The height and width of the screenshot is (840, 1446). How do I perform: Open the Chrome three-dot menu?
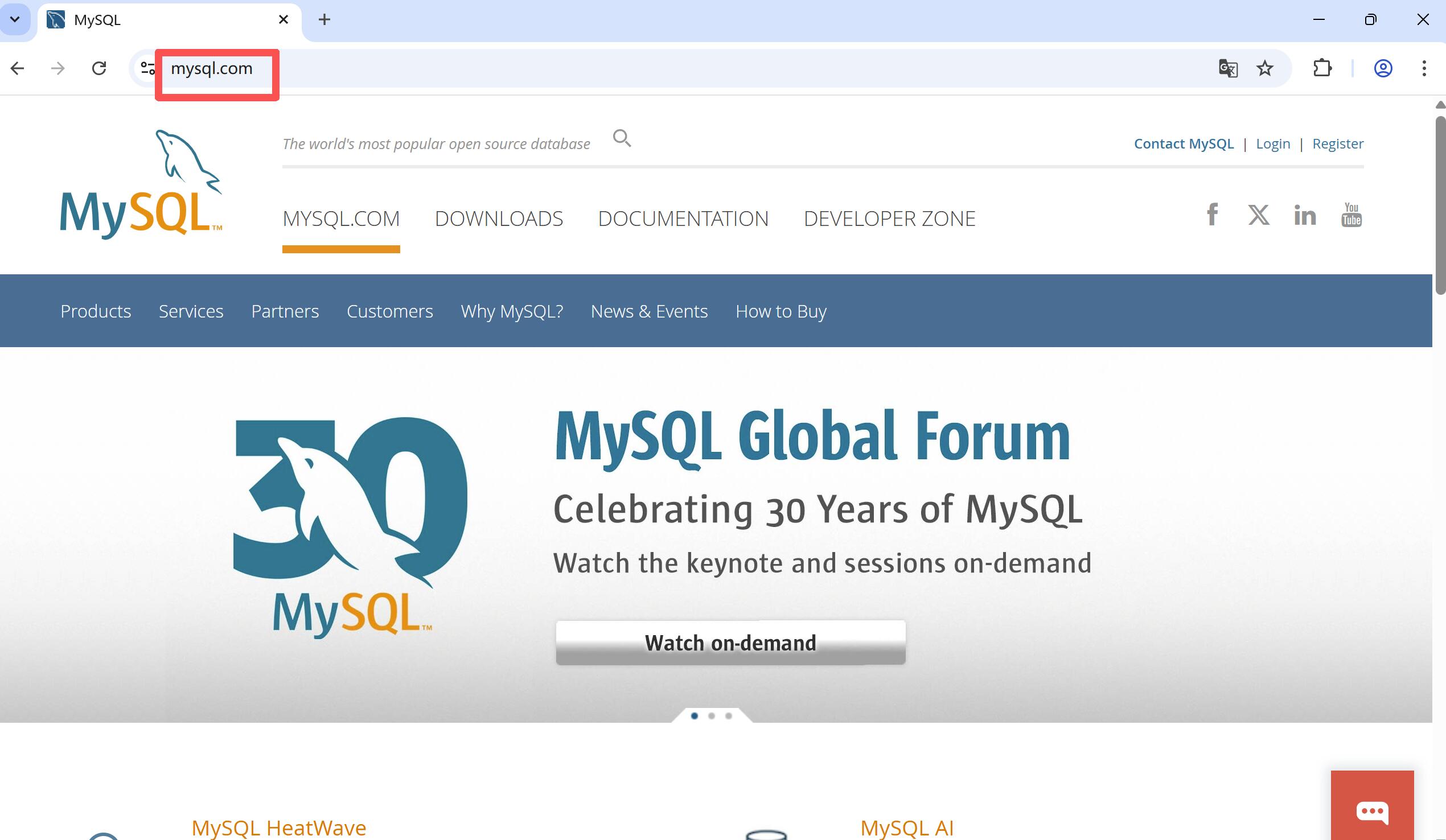click(x=1424, y=68)
